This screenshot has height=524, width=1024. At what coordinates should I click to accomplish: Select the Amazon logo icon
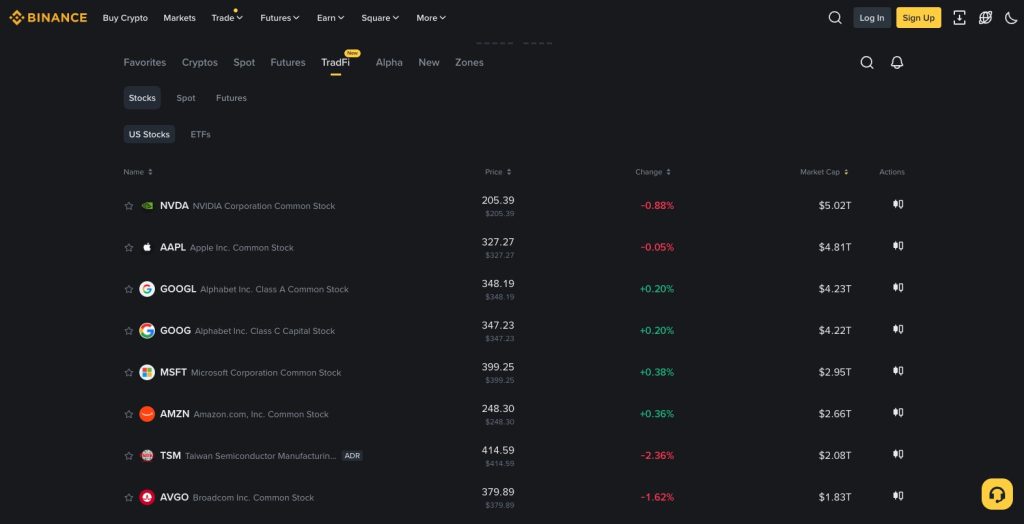click(147, 414)
